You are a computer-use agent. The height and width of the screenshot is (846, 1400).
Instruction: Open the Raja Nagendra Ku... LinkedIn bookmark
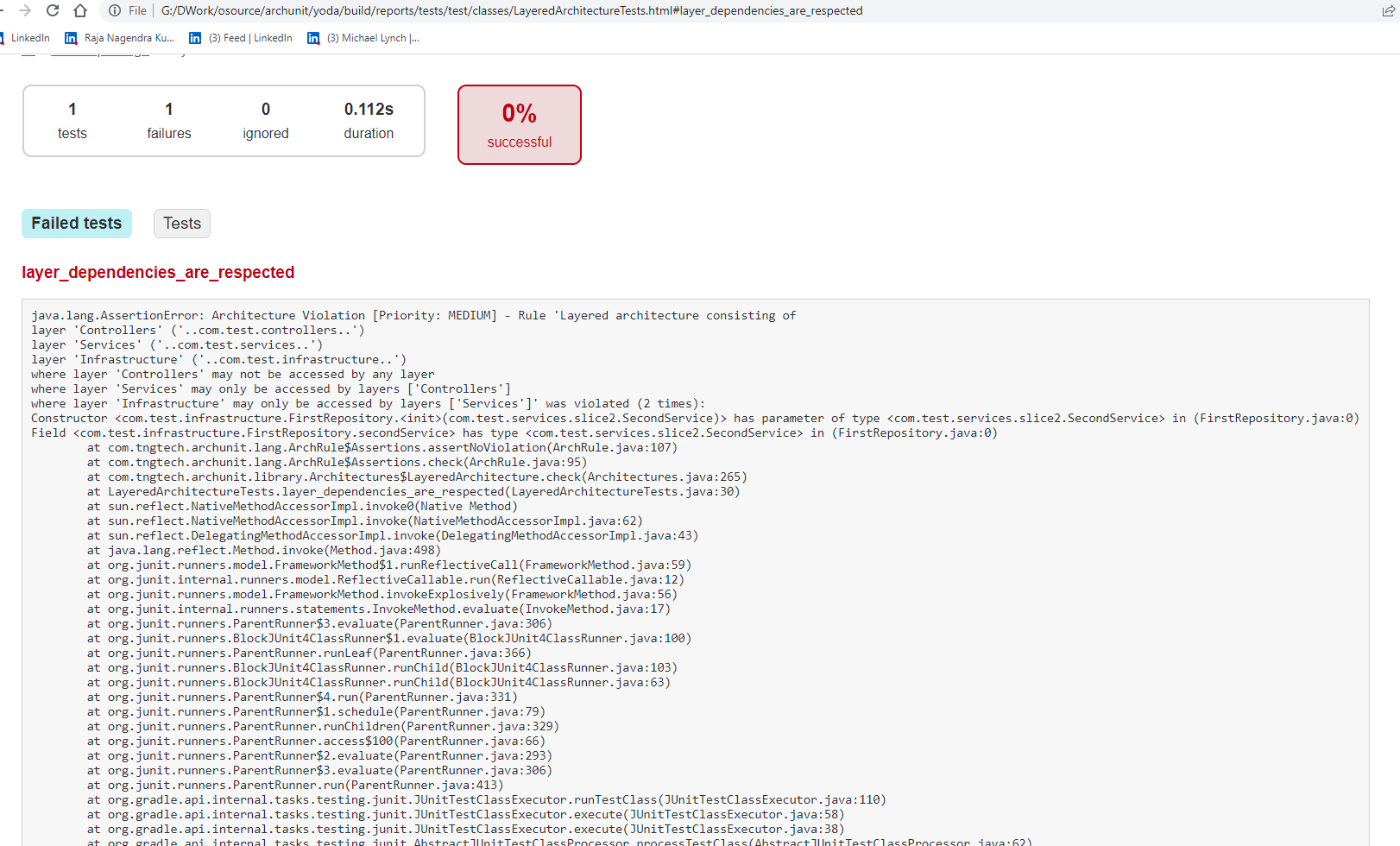tap(120, 38)
